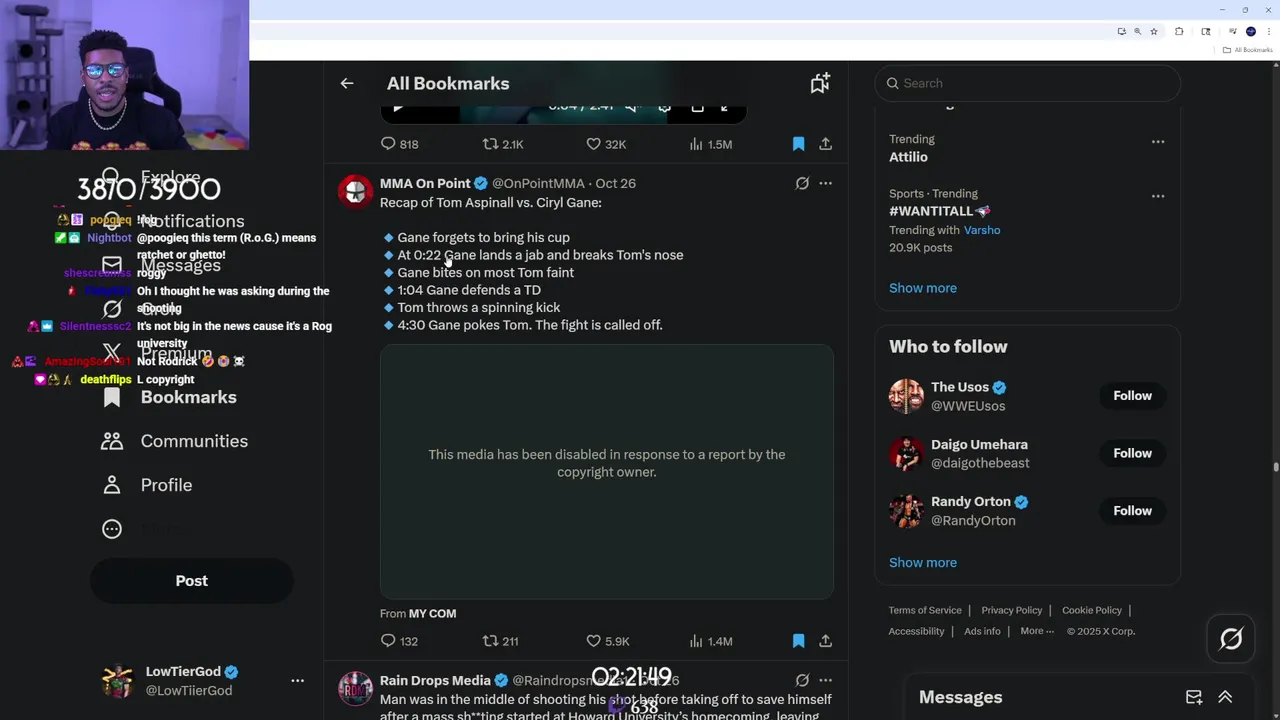This screenshot has width=1280, height=720.
Task: Repost the post with 2.1K reposts
Action: click(x=503, y=144)
